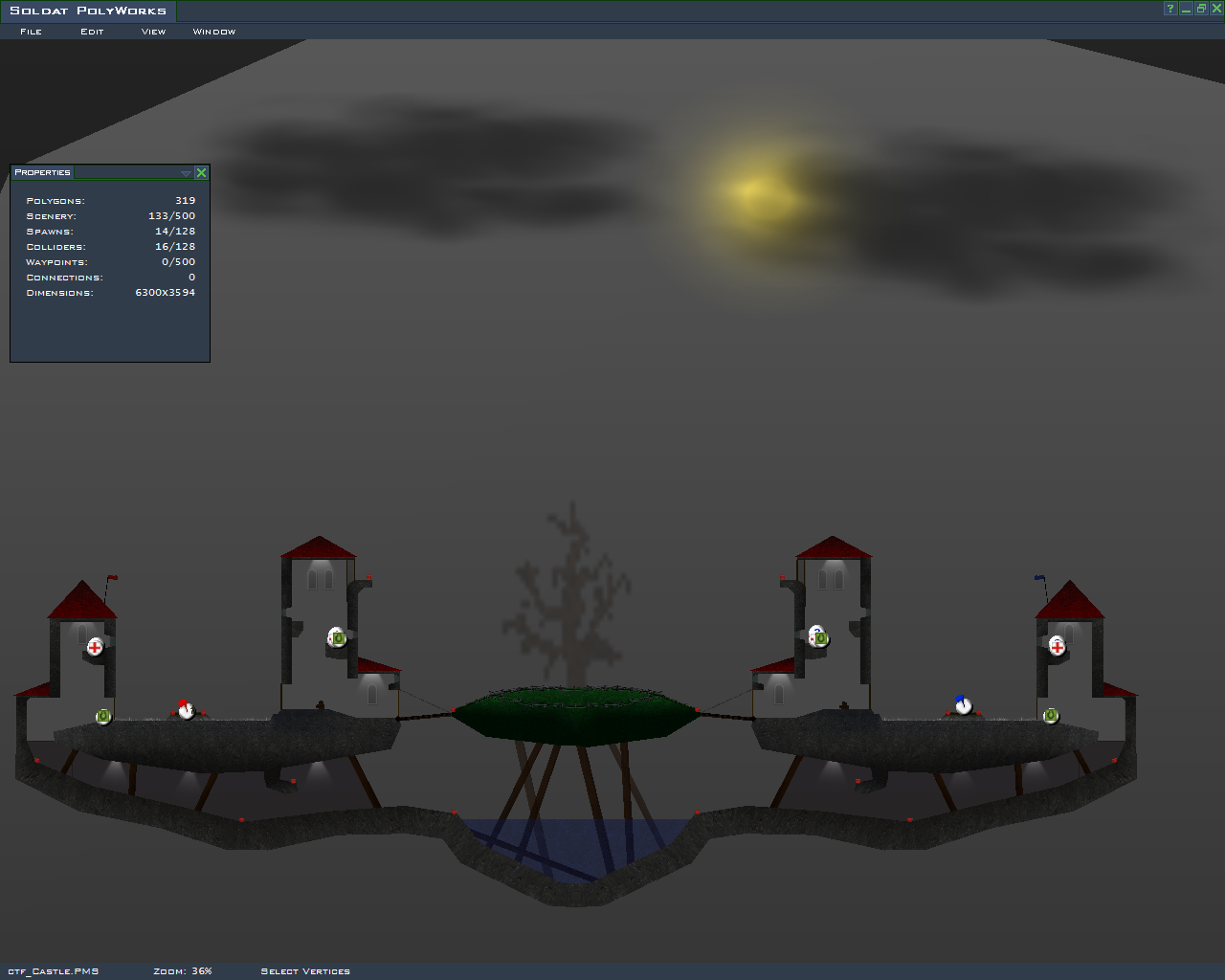Click the grenade kit in left inner tower
1225x980 pixels.
click(337, 637)
